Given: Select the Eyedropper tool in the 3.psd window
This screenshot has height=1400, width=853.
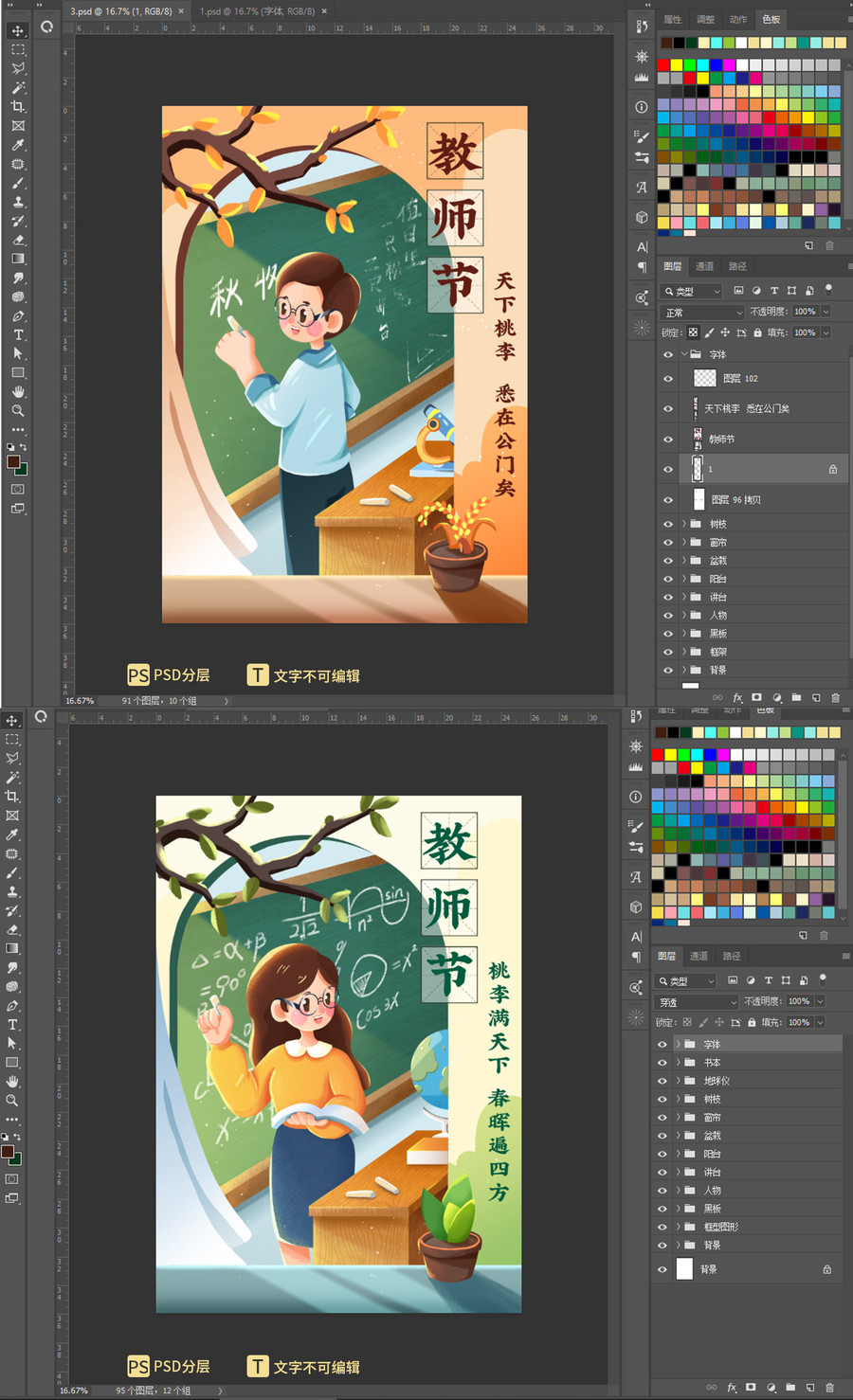Looking at the screenshot, I should 18,145.
